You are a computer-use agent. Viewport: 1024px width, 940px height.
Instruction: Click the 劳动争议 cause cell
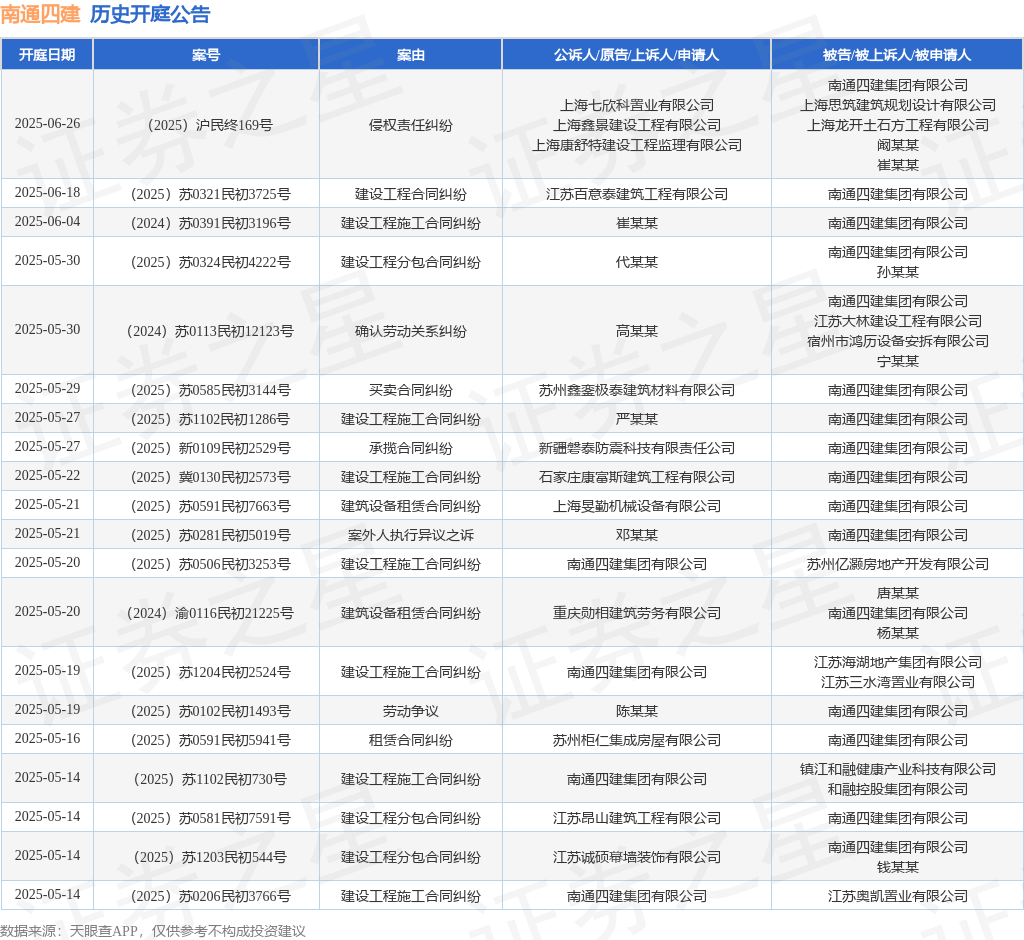[410, 711]
